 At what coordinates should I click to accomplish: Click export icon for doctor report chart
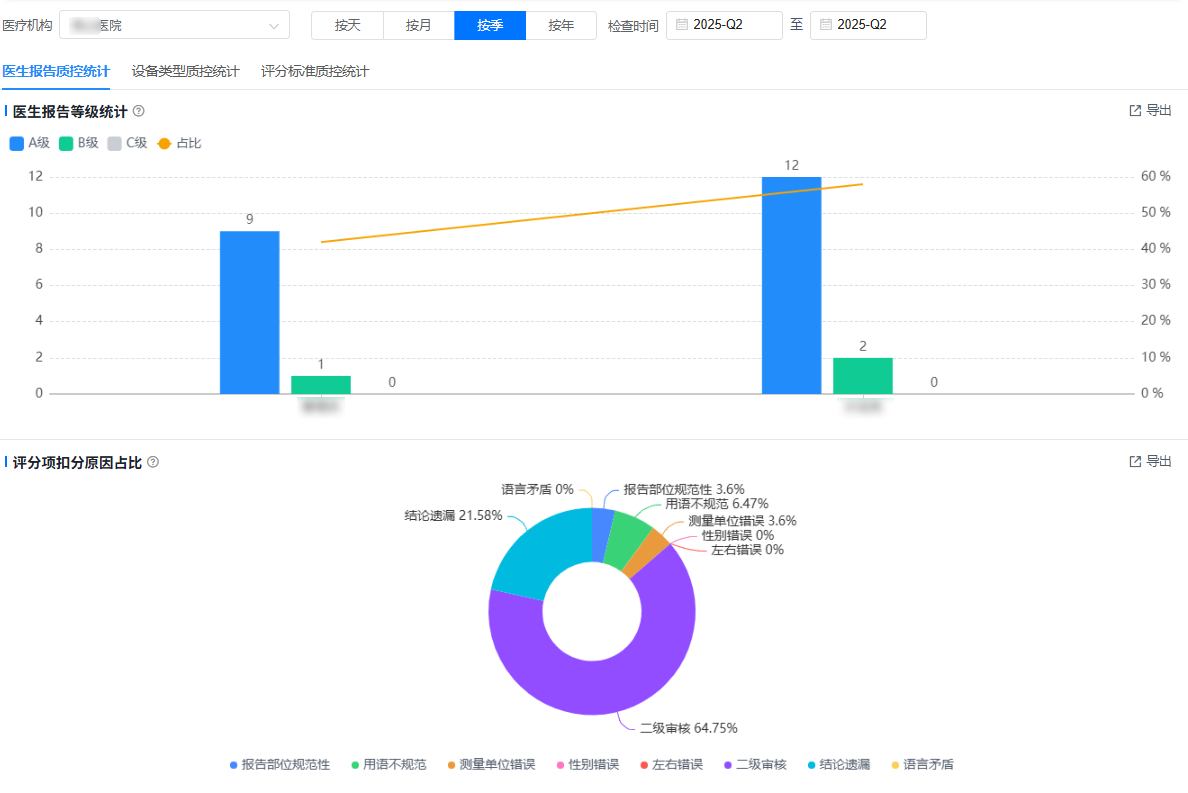click(1135, 111)
